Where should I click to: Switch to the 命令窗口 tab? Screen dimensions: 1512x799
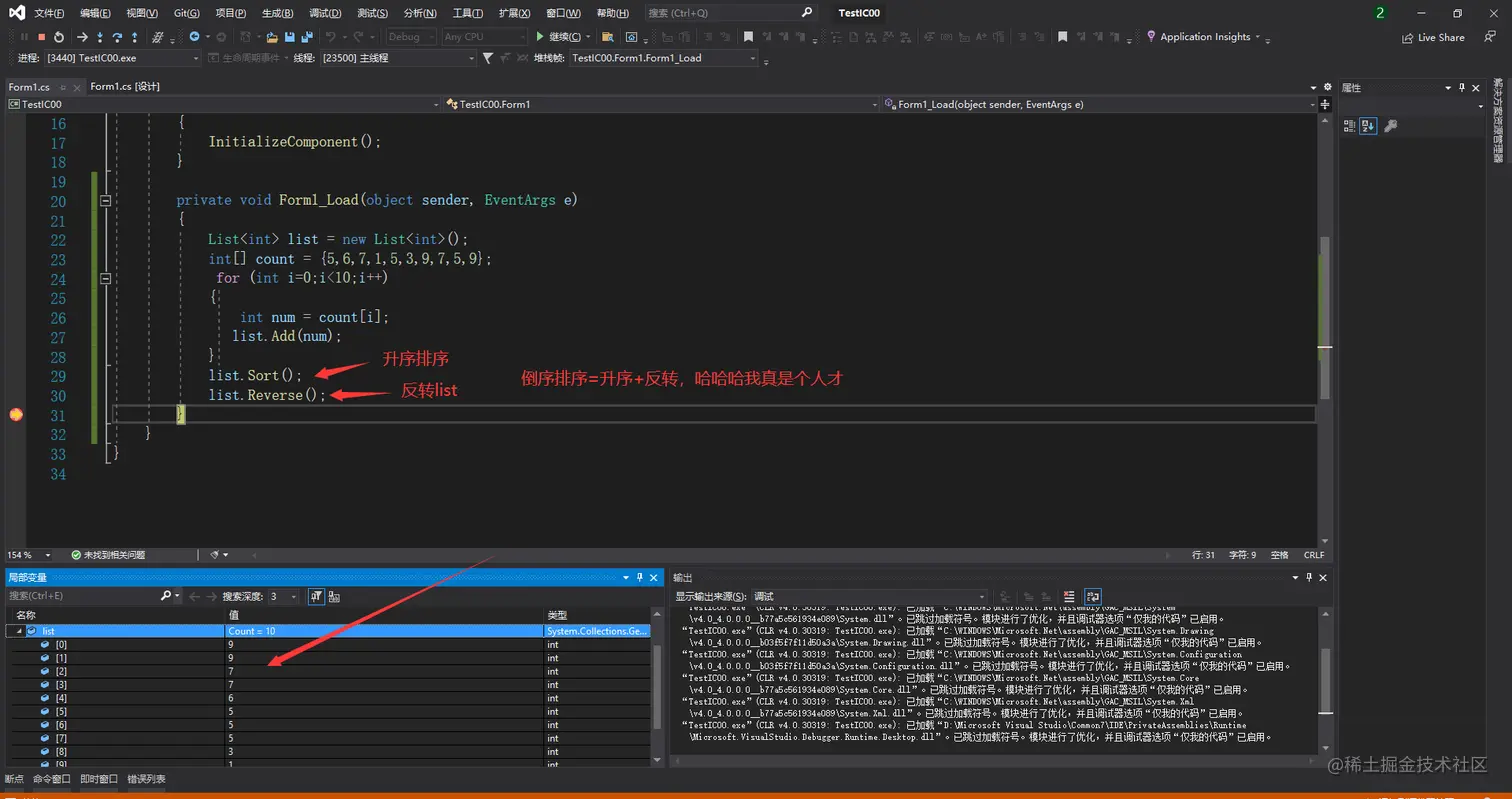[x=52, y=779]
